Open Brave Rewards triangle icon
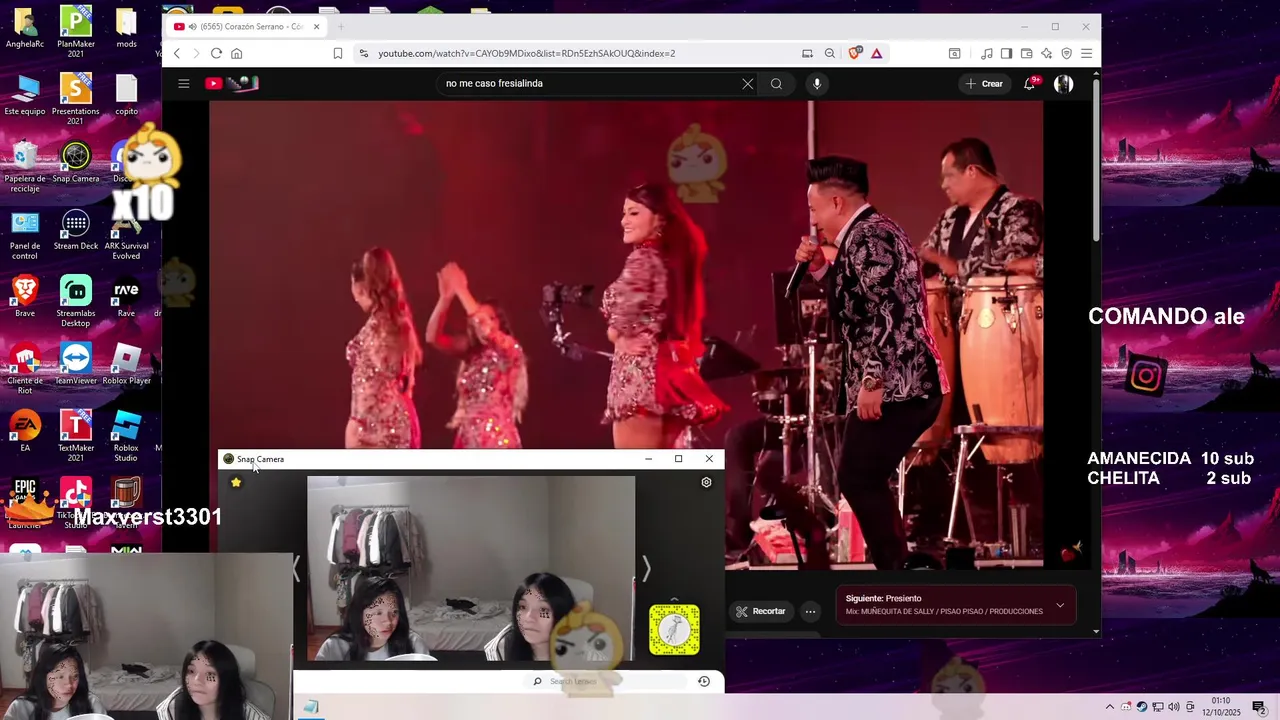The image size is (1280, 720). (x=877, y=54)
